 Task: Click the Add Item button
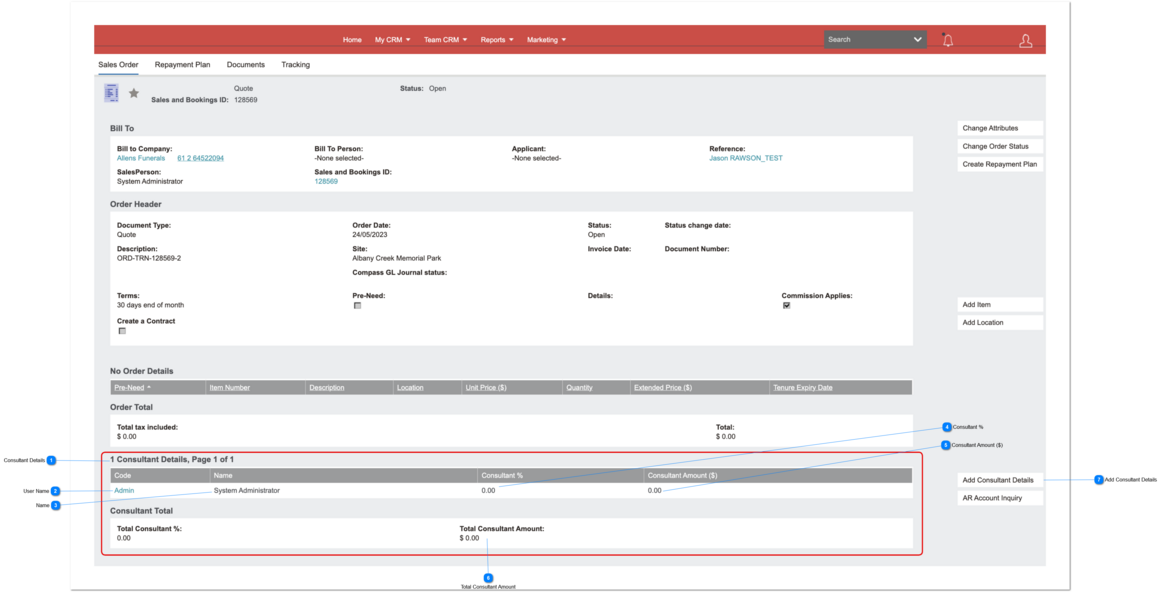tap(1000, 305)
